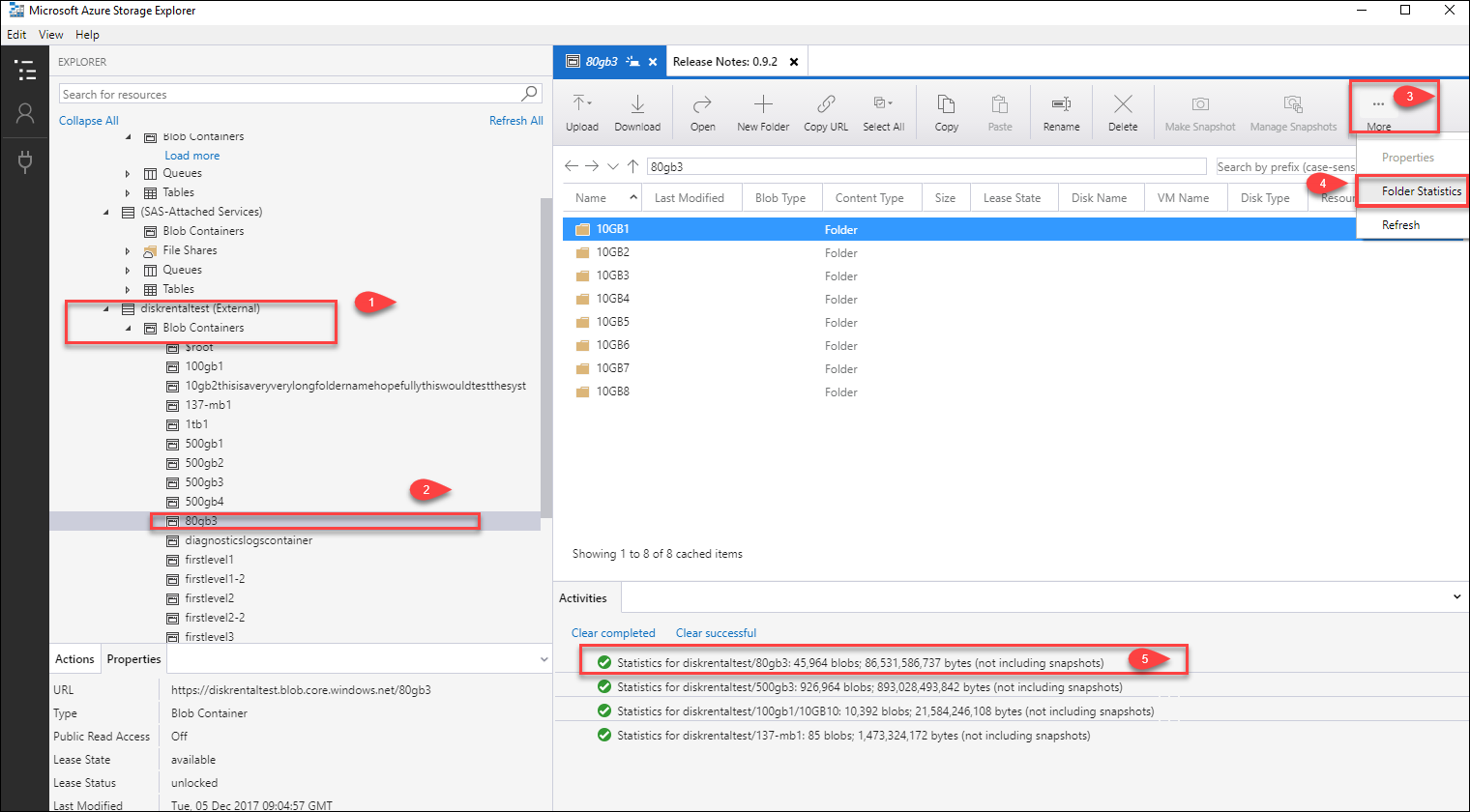Open Account Management in the left sidebar
Image resolution: width=1470 pixels, height=812 pixels.
pos(24,113)
